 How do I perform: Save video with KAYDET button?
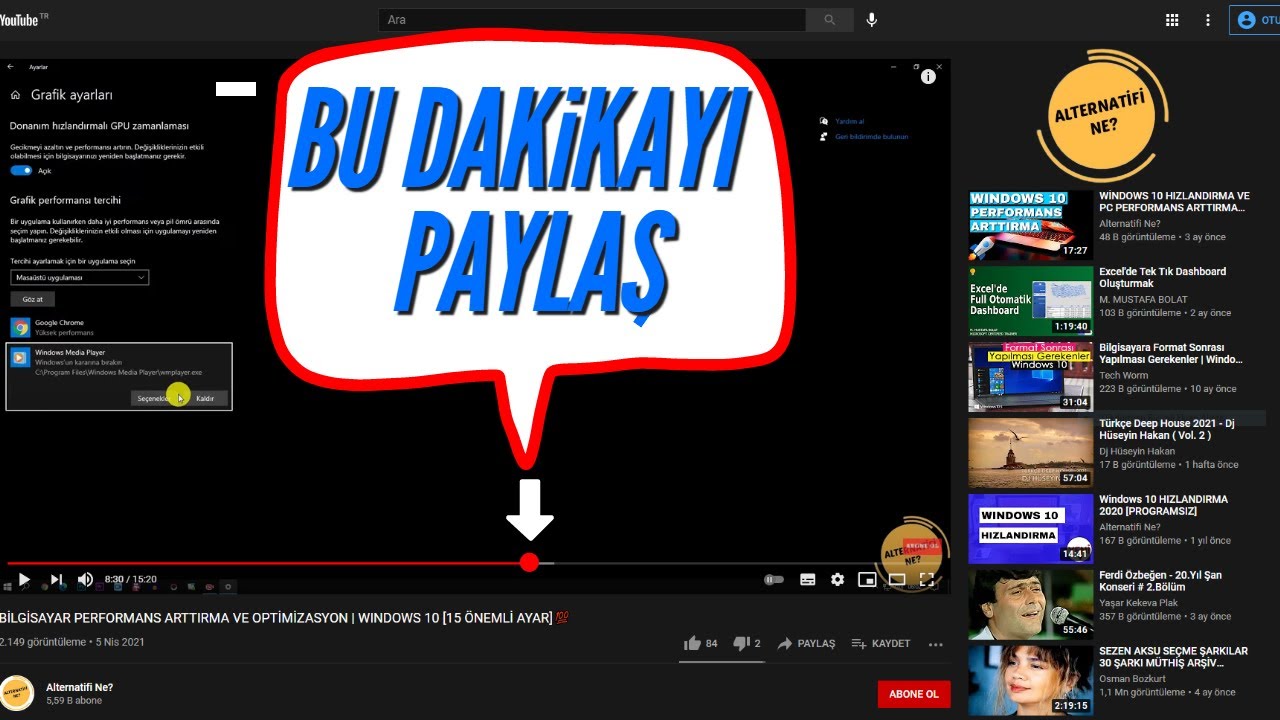[880, 644]
